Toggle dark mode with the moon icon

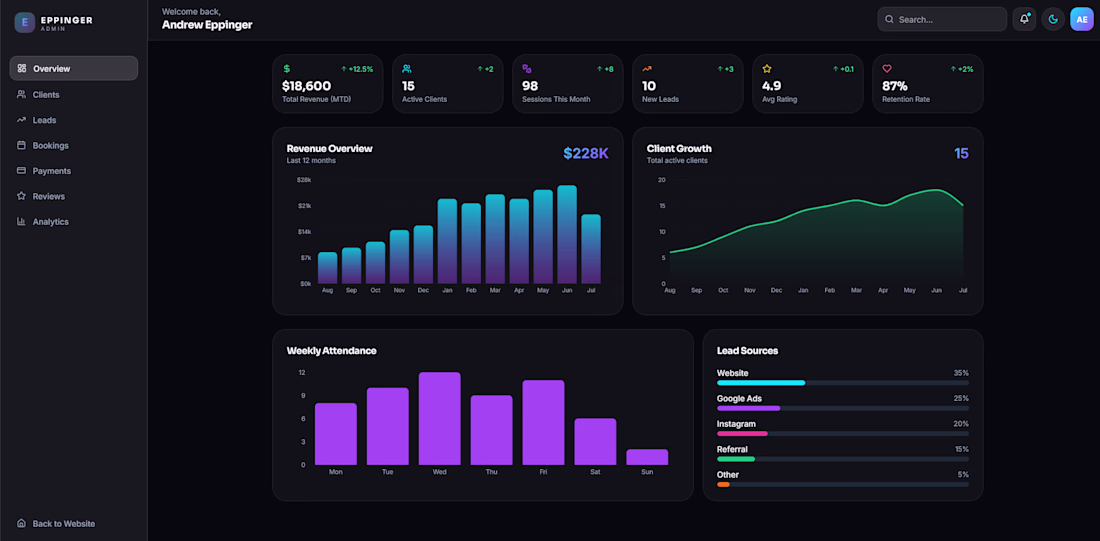coord(1053,20)
